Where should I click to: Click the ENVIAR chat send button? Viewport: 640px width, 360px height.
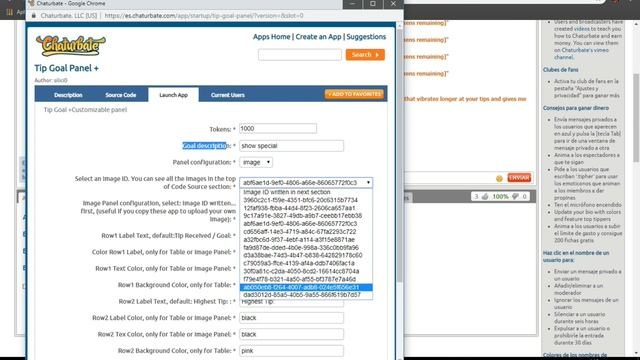click(519, 178)
